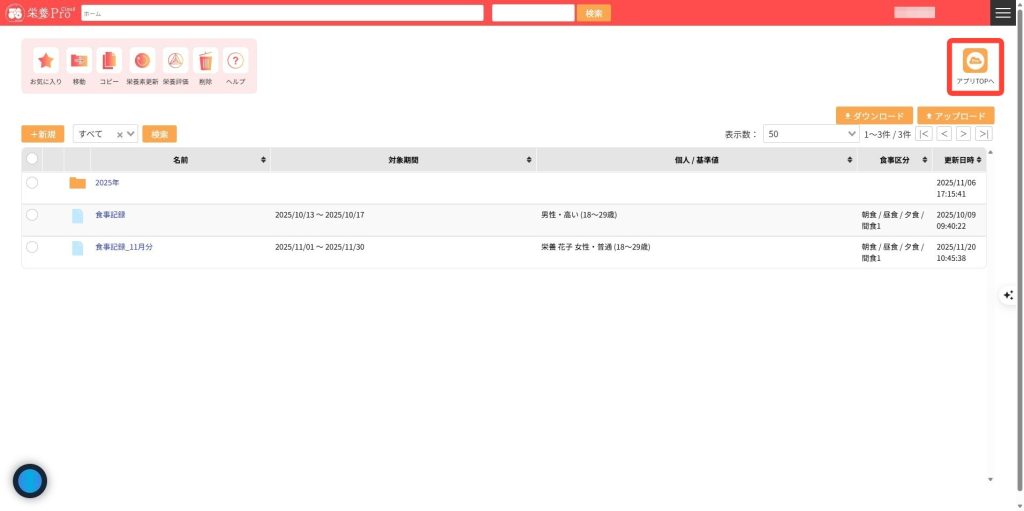Click the 栄養素更新 icon
The height and width of the screenshot is (511, 1024).
click(x=142, y=61)
